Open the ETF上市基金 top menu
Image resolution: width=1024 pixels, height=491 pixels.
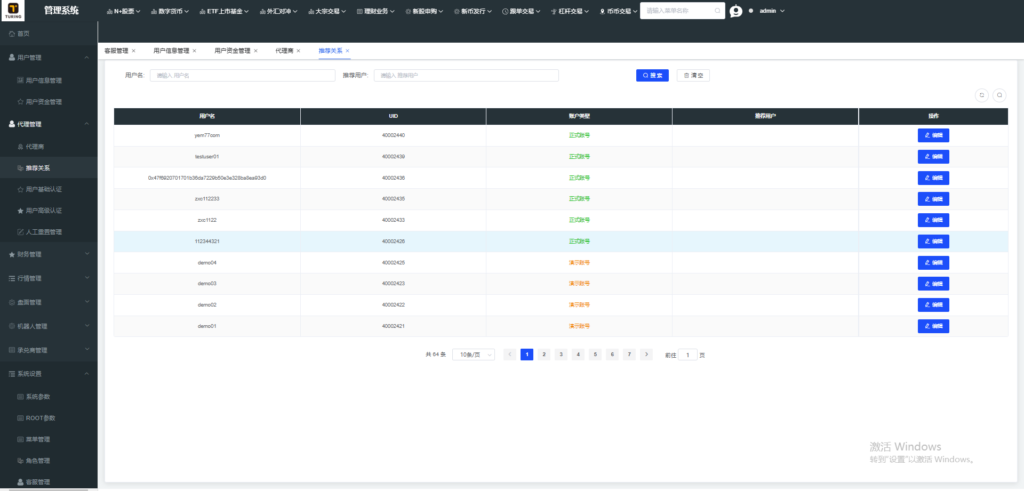point(223,11)
